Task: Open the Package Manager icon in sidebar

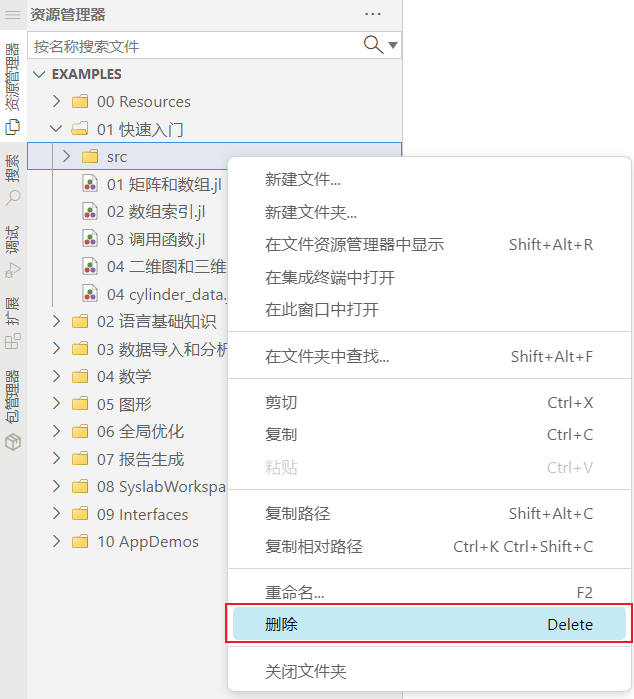Action: 13,441
